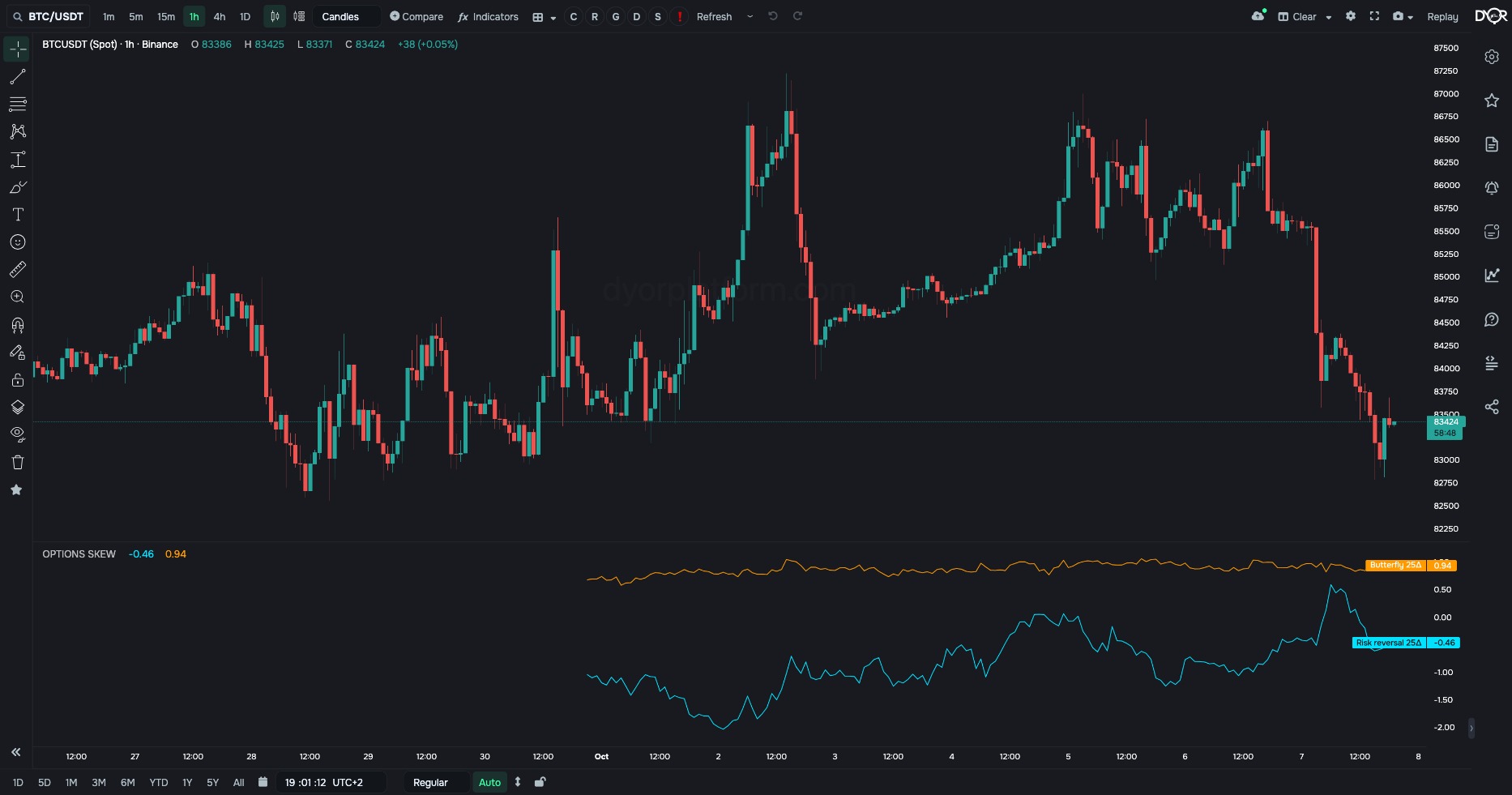Click Compare to add a symbol

(416, 16)
